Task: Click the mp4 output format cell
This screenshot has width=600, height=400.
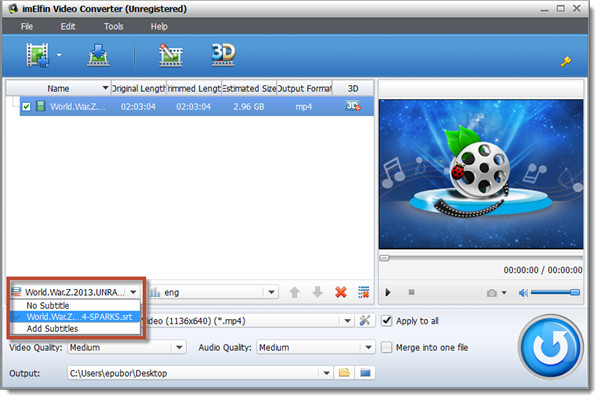Action: coord(303,106)
